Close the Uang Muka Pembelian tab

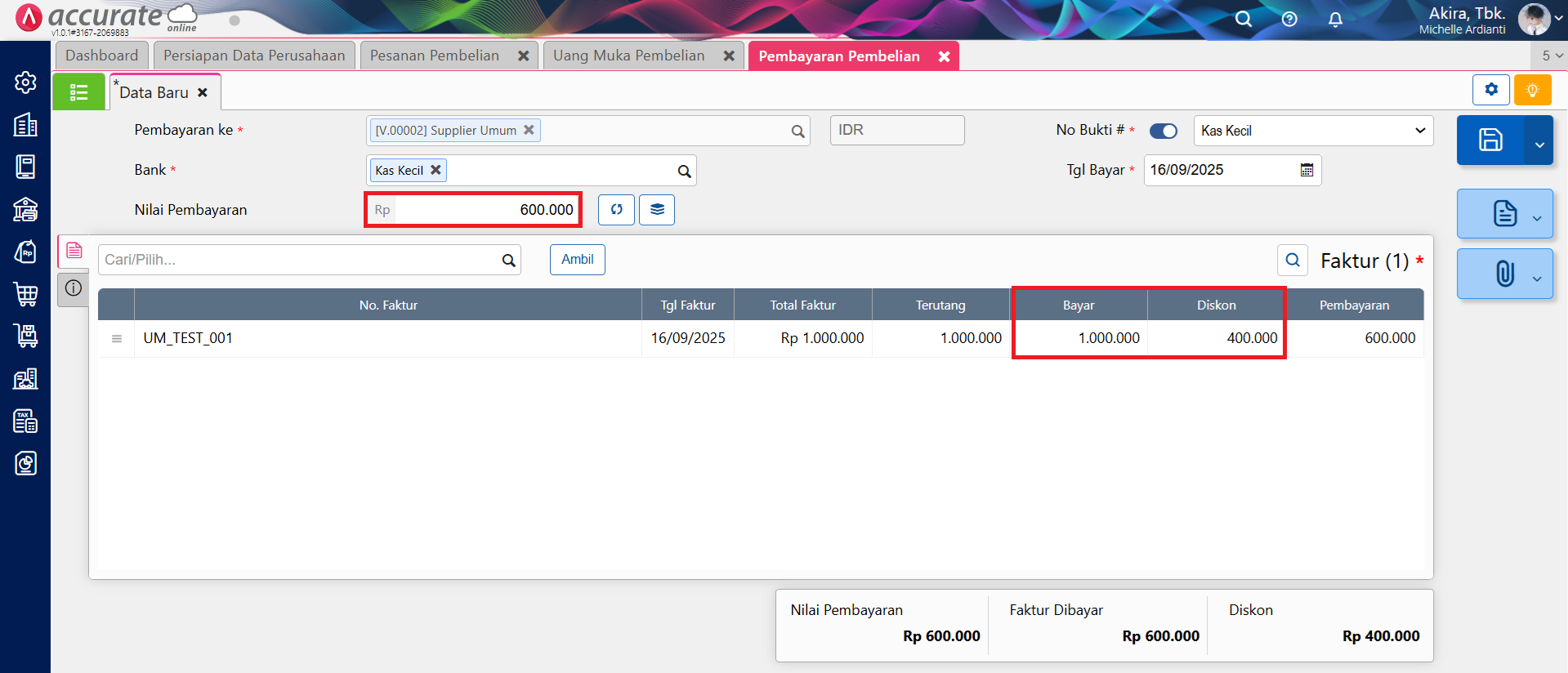coord(729,56)
